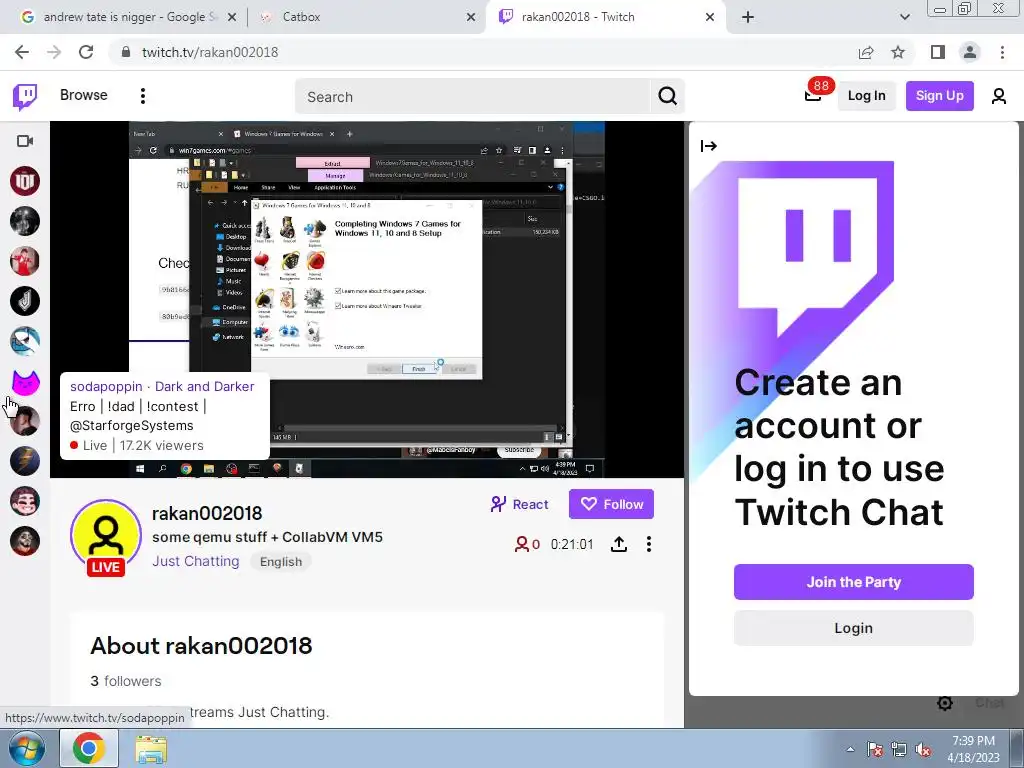
Task: Open Action Center flag icon in tray
Action: pyautogui.click(x=874, y=749)
